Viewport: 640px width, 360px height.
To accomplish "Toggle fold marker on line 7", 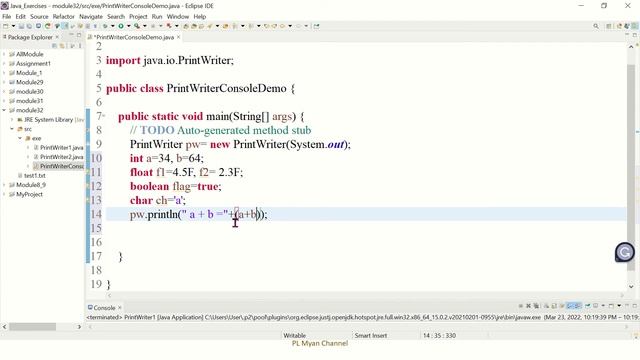I will [104, 116].
